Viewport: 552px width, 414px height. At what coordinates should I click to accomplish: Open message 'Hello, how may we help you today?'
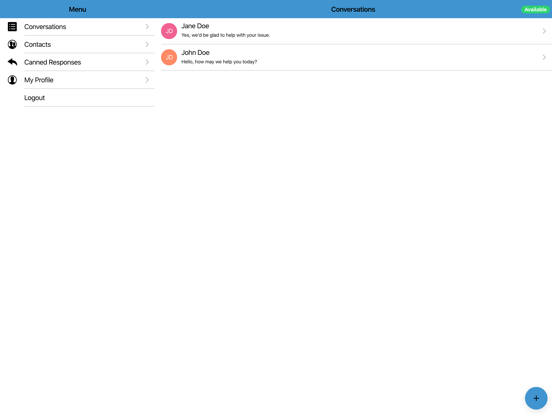219,62
